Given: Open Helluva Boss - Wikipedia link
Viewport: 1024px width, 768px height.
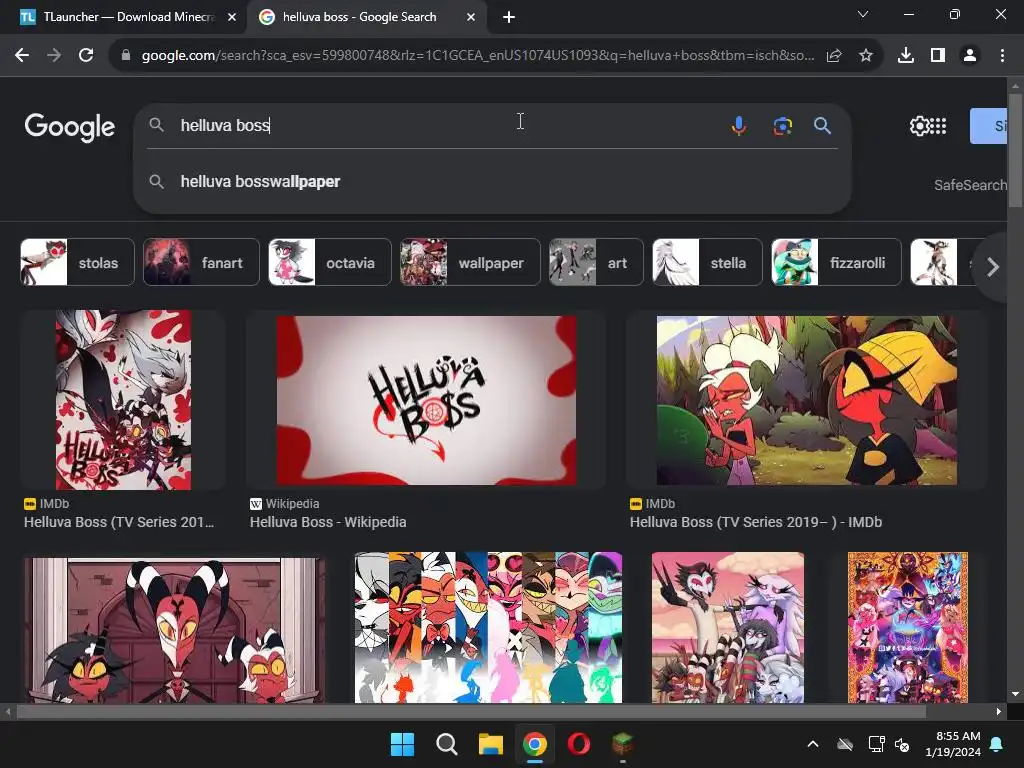Looking at the screenshot, I should (x=328, y=522).
